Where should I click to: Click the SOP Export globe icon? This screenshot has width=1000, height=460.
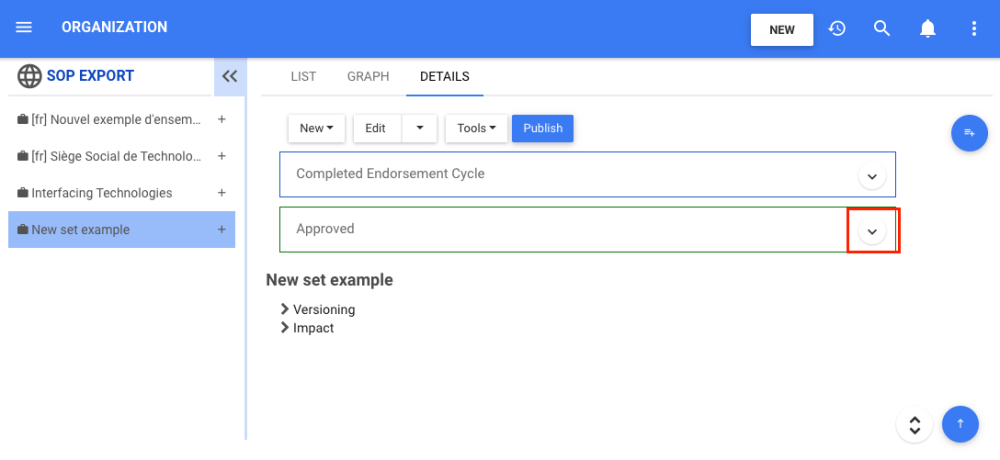tap(30, 76)
